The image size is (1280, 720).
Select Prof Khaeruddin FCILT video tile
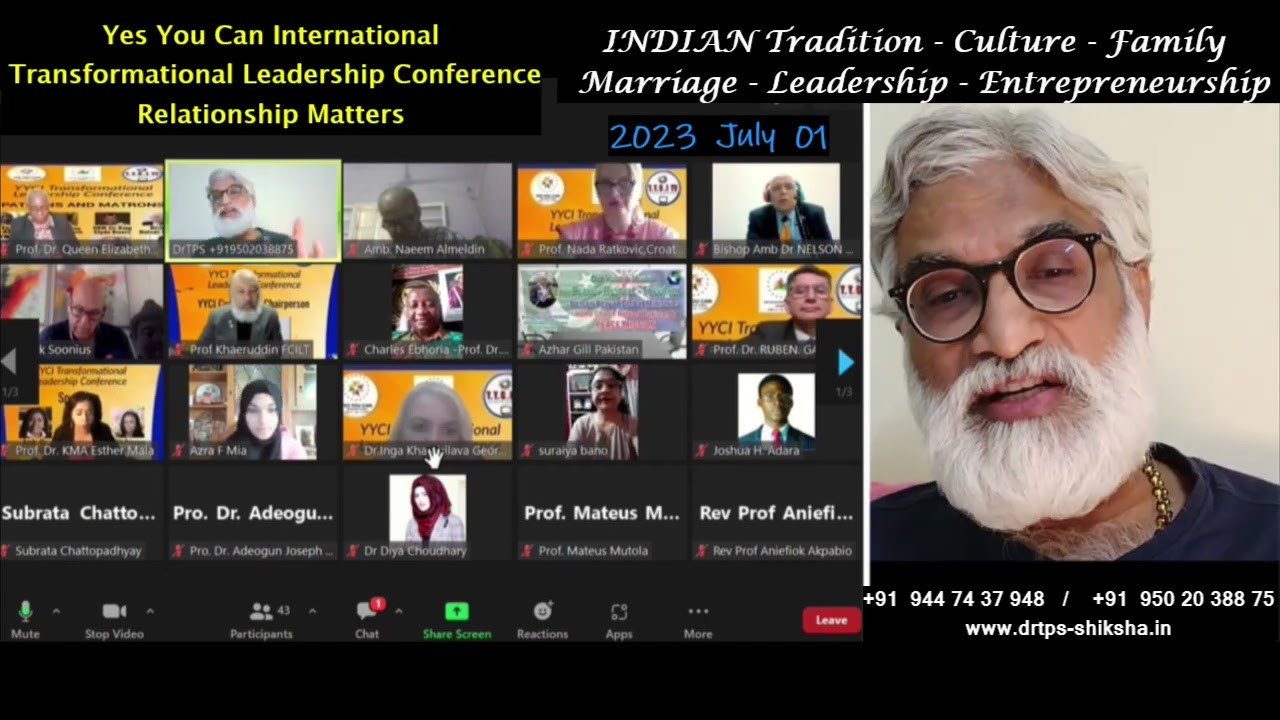[x=253, y=311]
